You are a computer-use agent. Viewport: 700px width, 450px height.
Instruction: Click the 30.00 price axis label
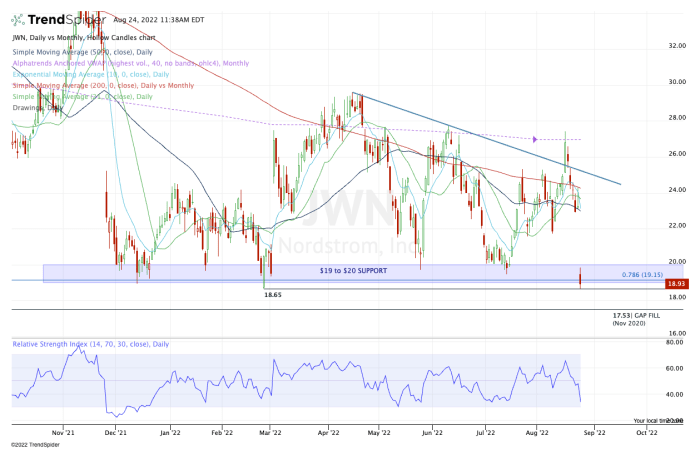pyautogui.click(x=677, y=82)
